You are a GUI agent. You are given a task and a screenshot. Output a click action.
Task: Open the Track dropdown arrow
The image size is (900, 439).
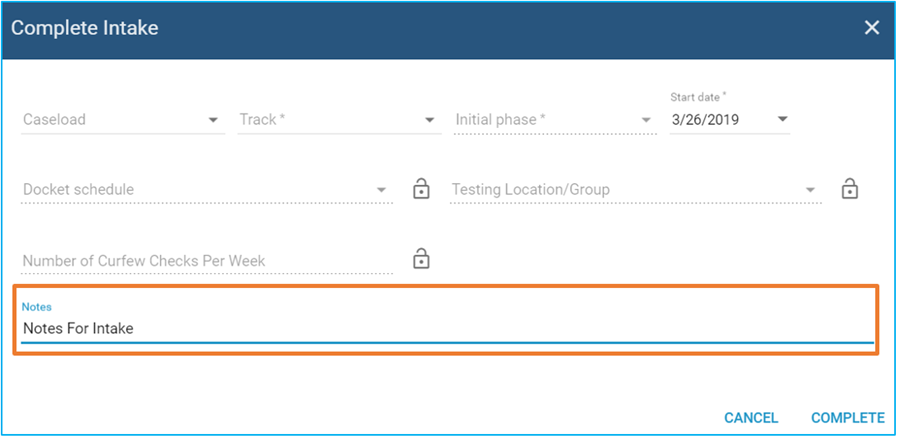(430, 120)
